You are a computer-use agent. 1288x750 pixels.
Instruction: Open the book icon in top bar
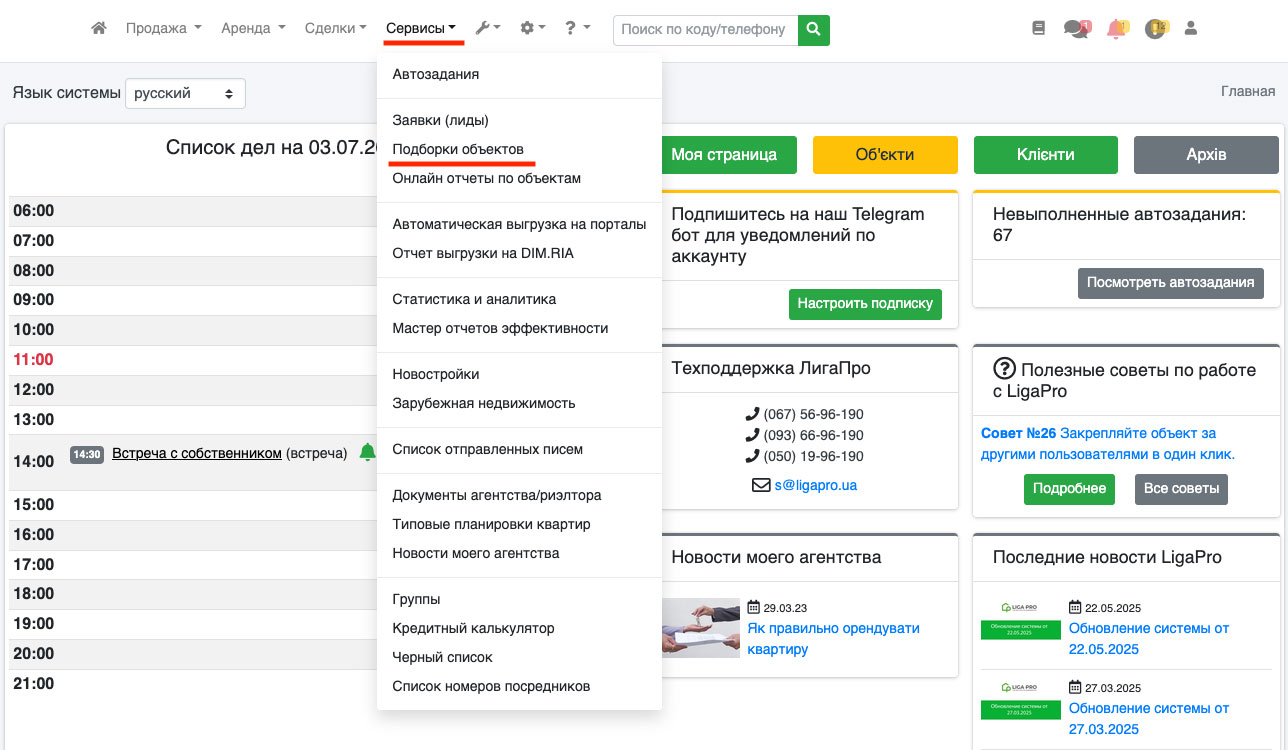tap(1038, 29)
